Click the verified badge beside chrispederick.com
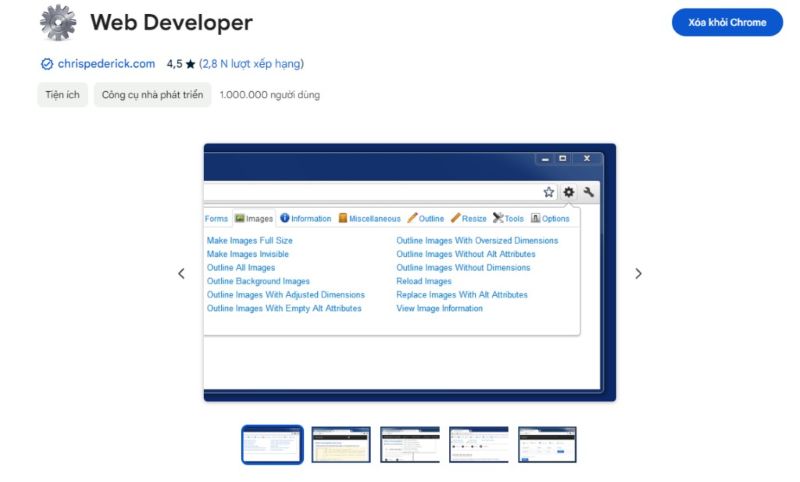 (x=46, y=64)
